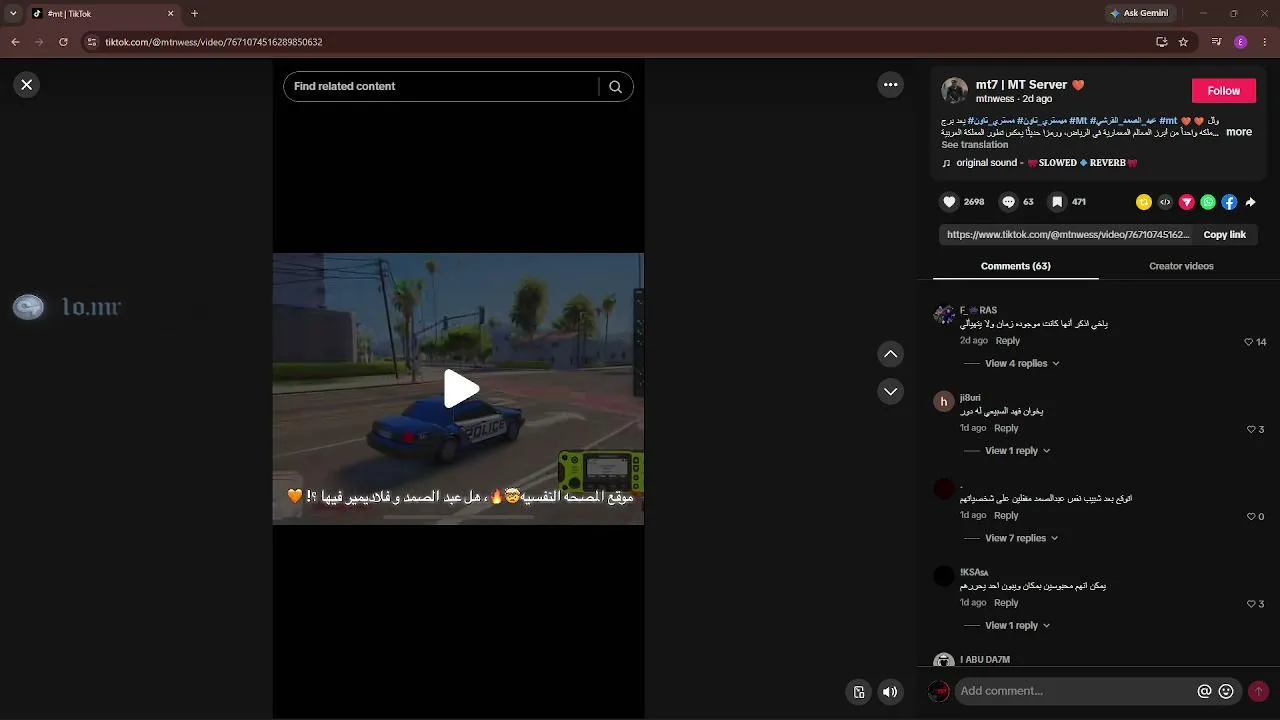The width and height of the screenshot is (1280, 720).
Task: Open the mt7 creator avatar
Action: tap(954, 91)
